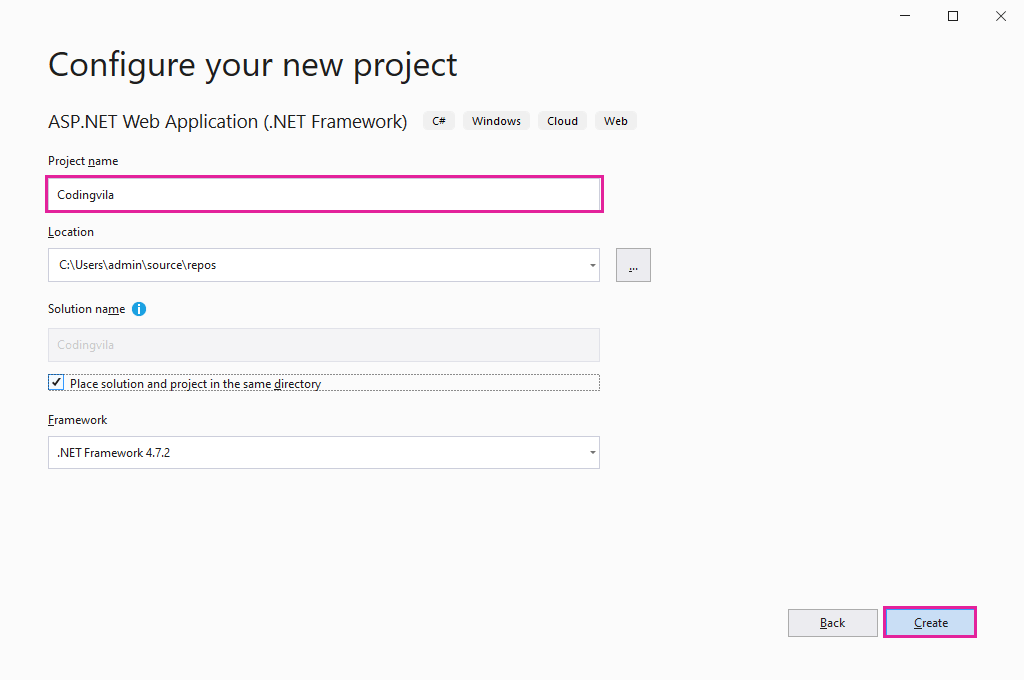Toggle the same-directory option via its label
1024x680 pixels.
click(x=193, y=382)
